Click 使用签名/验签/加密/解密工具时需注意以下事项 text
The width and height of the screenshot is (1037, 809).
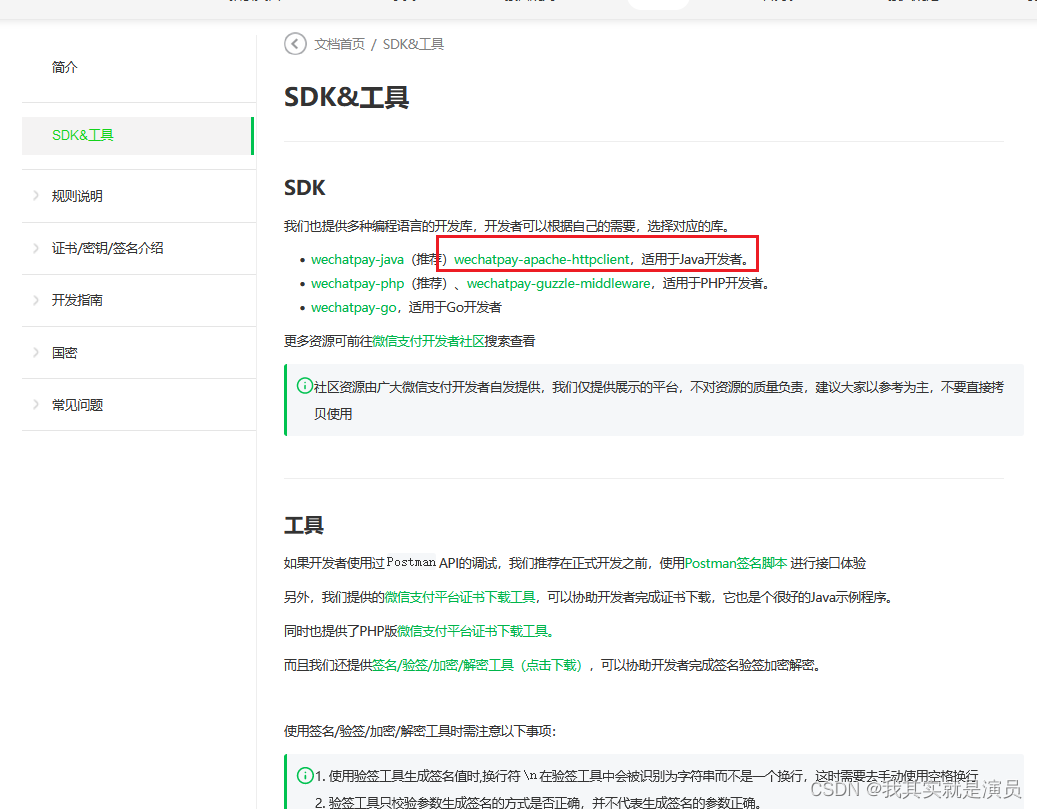pos(420,731)
